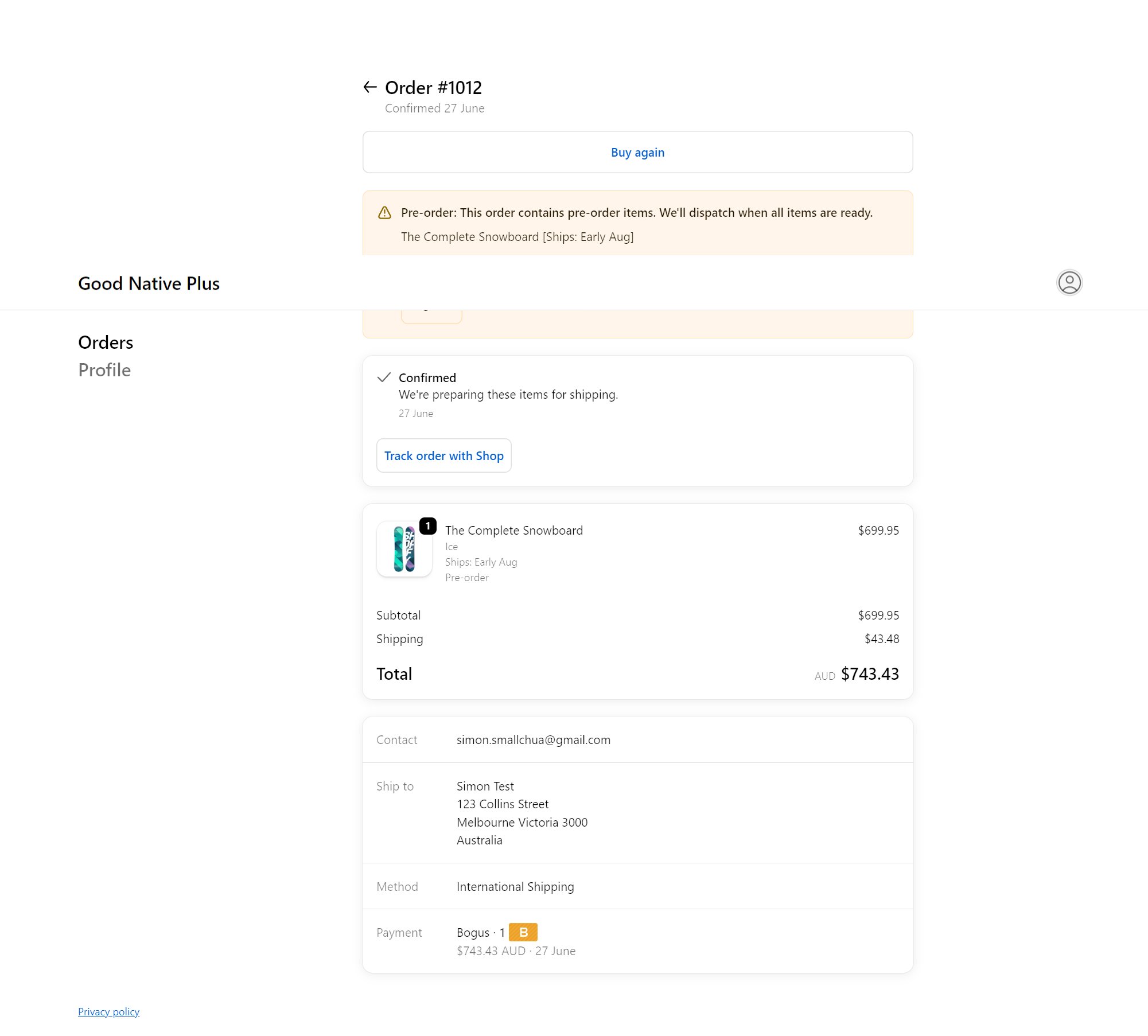This screenshot has width=1148, height=1036.
Task: Click the 'International Shipping' method text
Action: (x=515, y=887)
